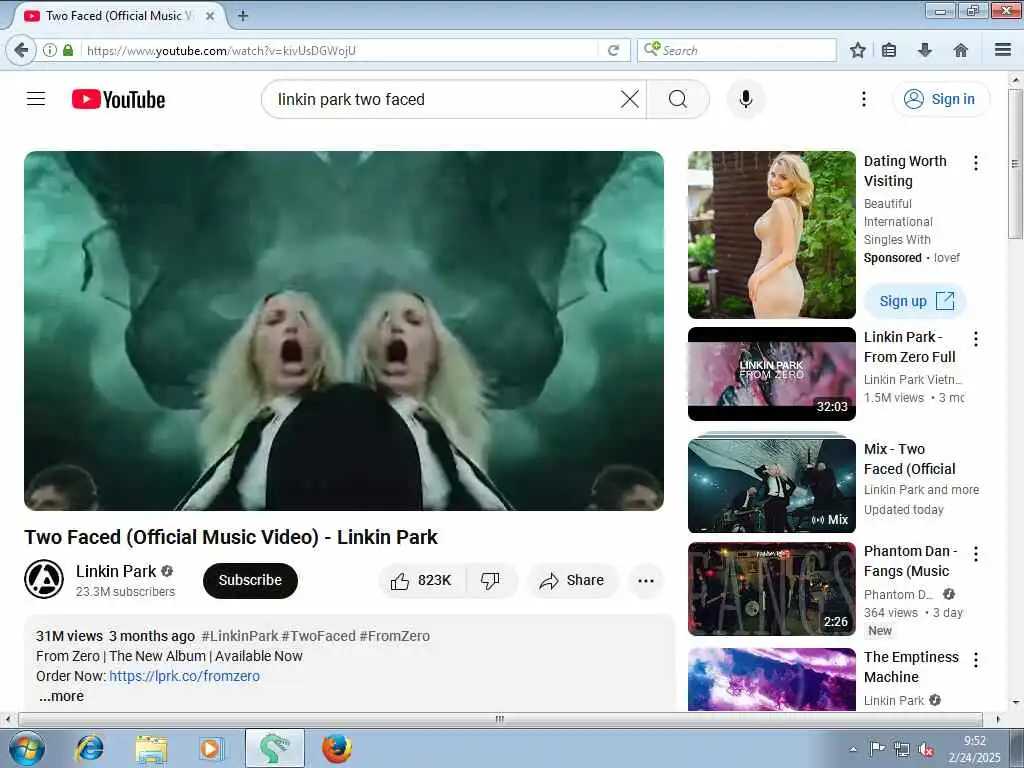Viewport: 1024px width, 768px height.
Task: Click The Emptiness Machine title
Action: [x=911, y=667]
